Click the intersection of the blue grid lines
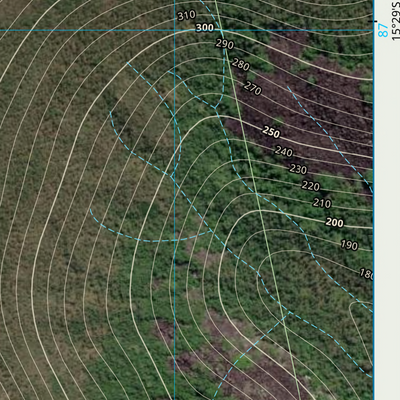Viewport: 400px width, 400px height. [x=175, y=30]
